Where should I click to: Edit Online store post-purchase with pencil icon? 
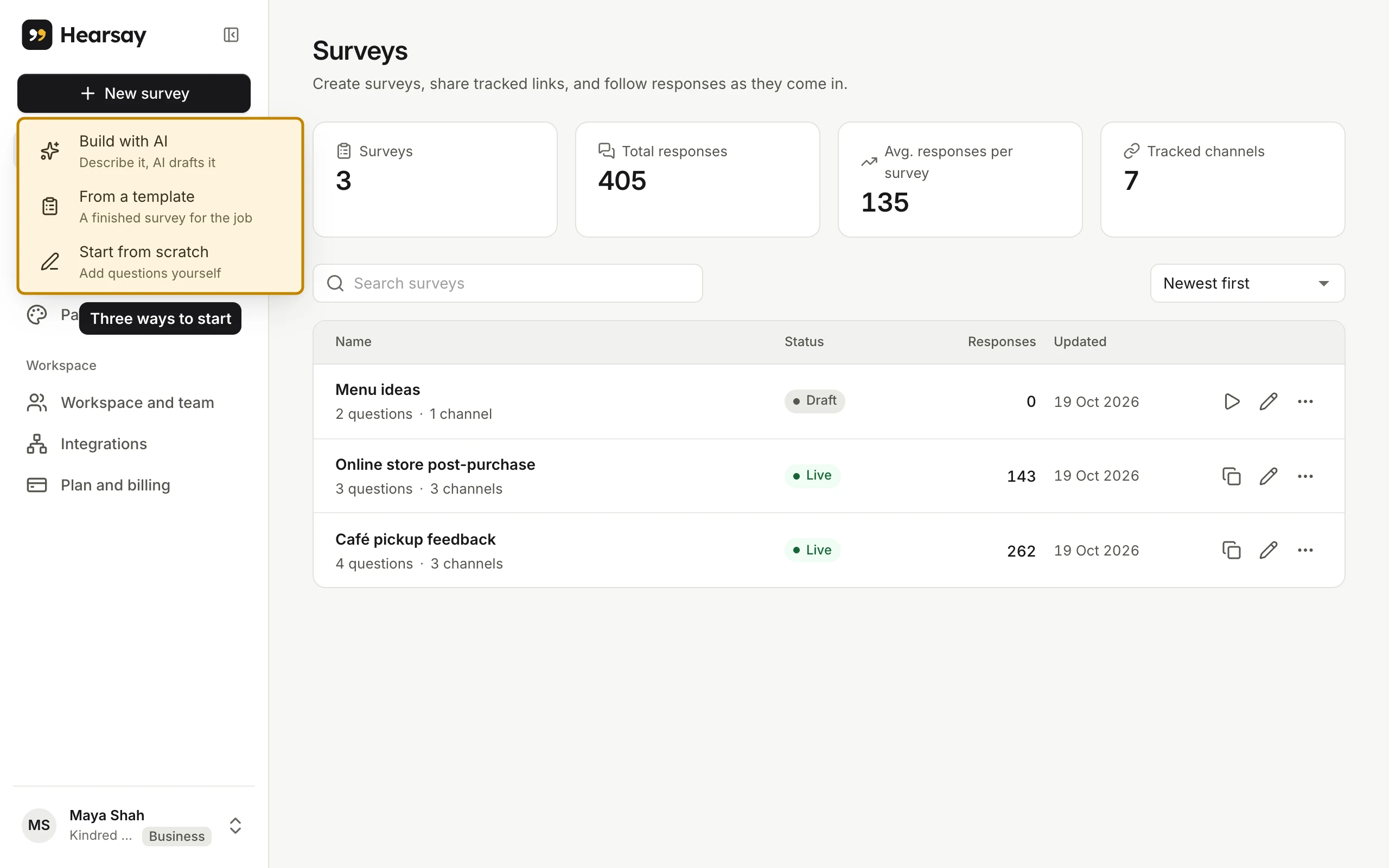point(1269,476)
